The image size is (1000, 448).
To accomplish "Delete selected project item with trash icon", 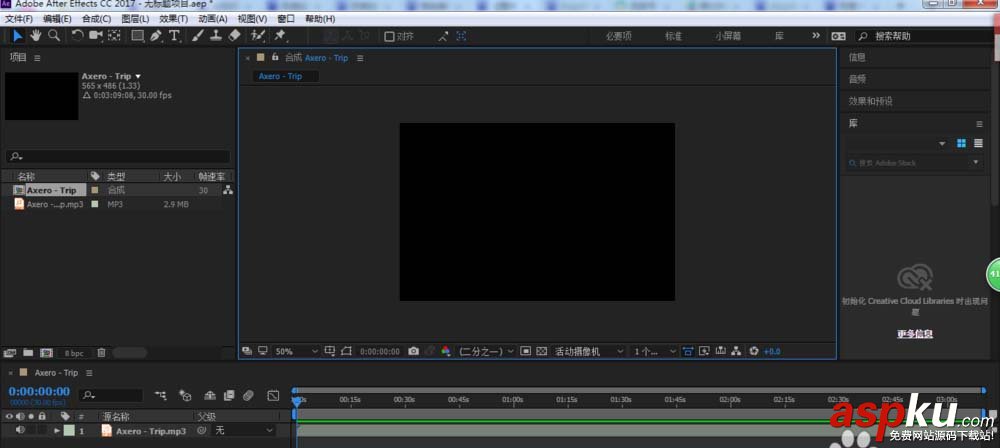I will (101, 352).
